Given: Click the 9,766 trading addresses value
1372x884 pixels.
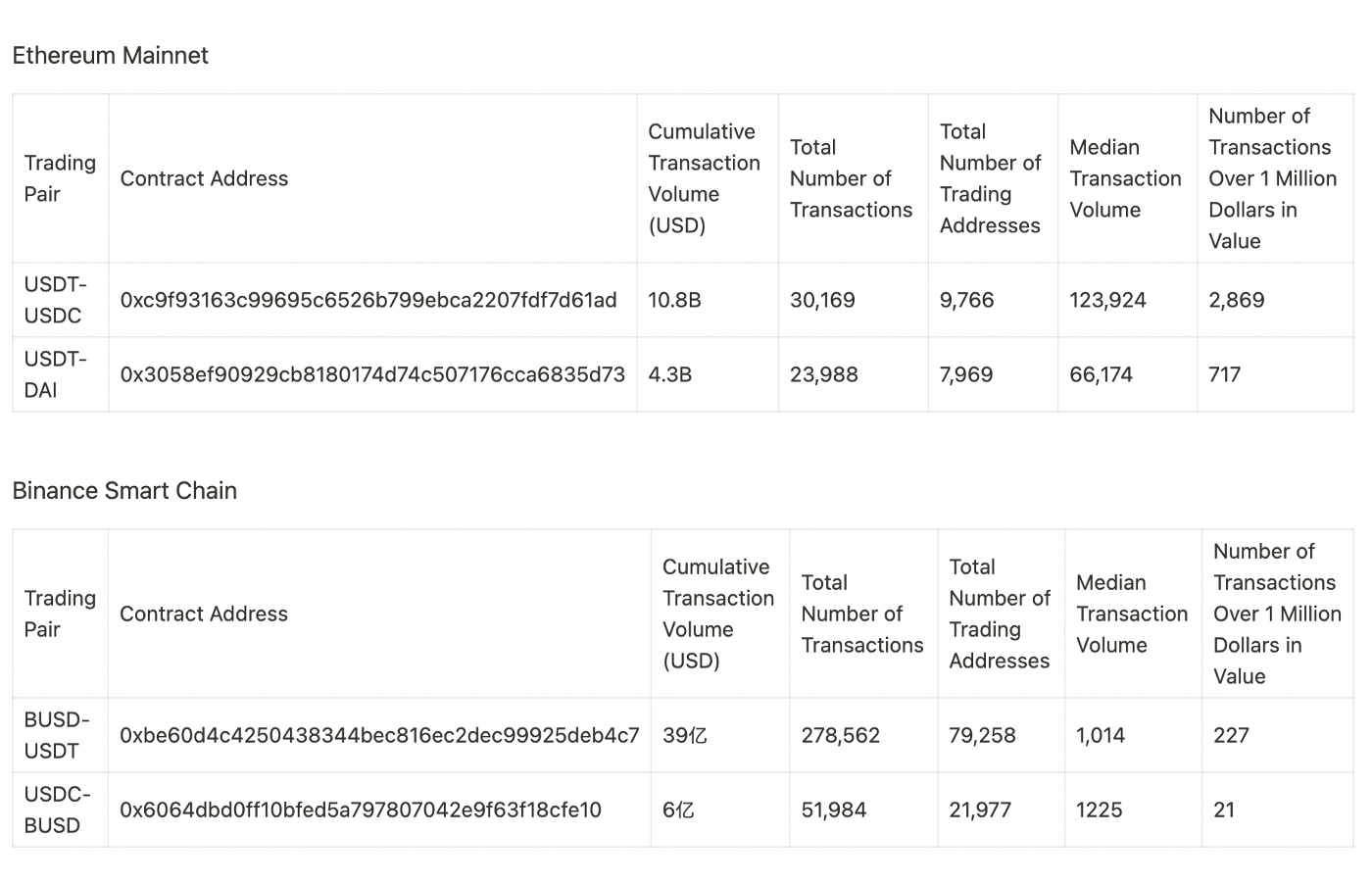Looking at the screenshot, I should tap(966, 300).
